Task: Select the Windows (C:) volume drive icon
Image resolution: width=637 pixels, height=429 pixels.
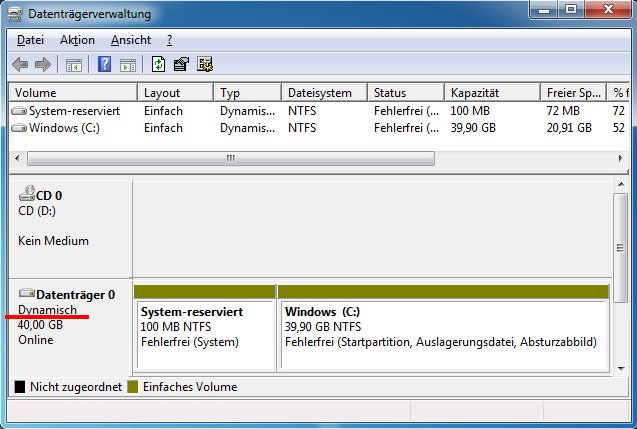Action: pyautogui.click(x=19, y=128)
